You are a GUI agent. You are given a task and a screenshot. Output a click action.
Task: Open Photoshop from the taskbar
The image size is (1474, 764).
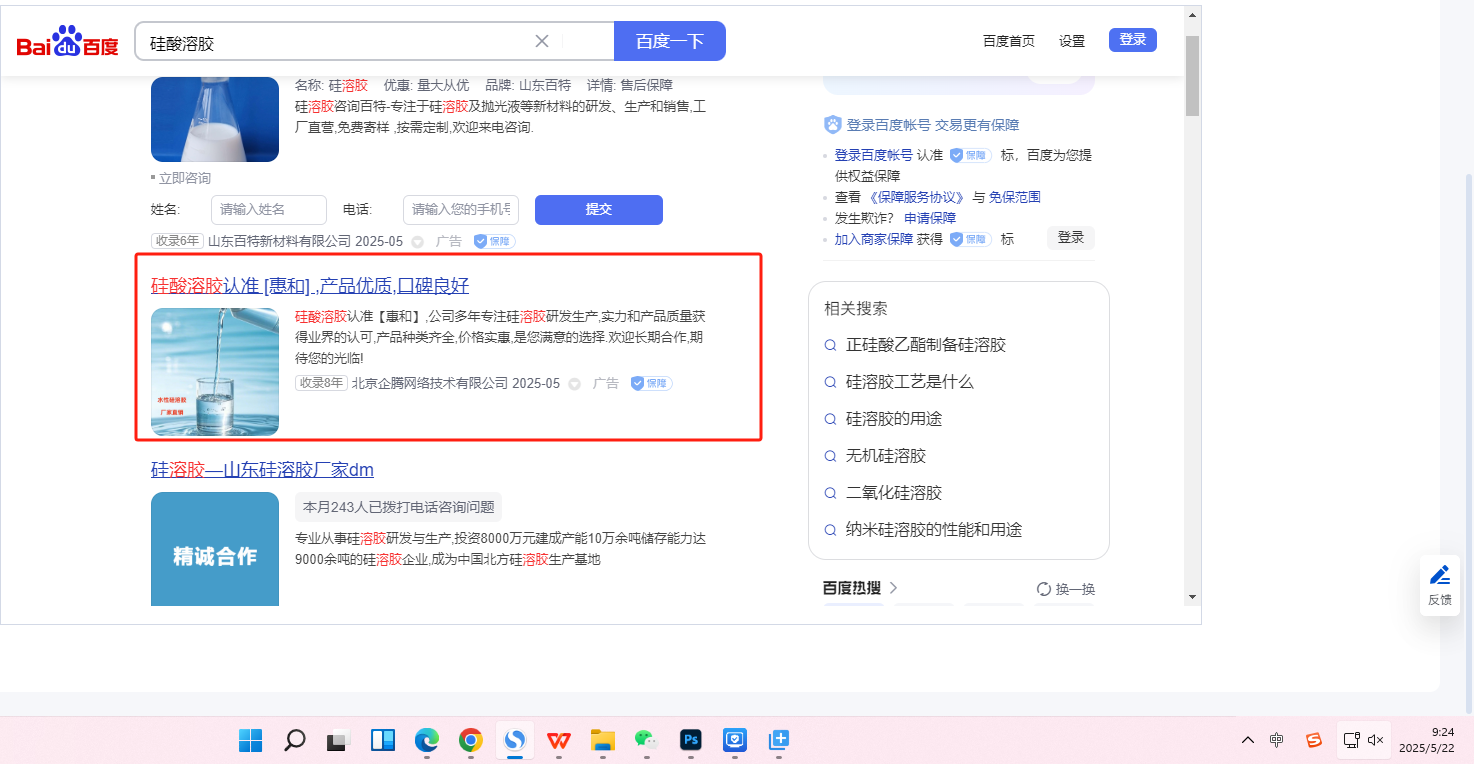point(691,740)
